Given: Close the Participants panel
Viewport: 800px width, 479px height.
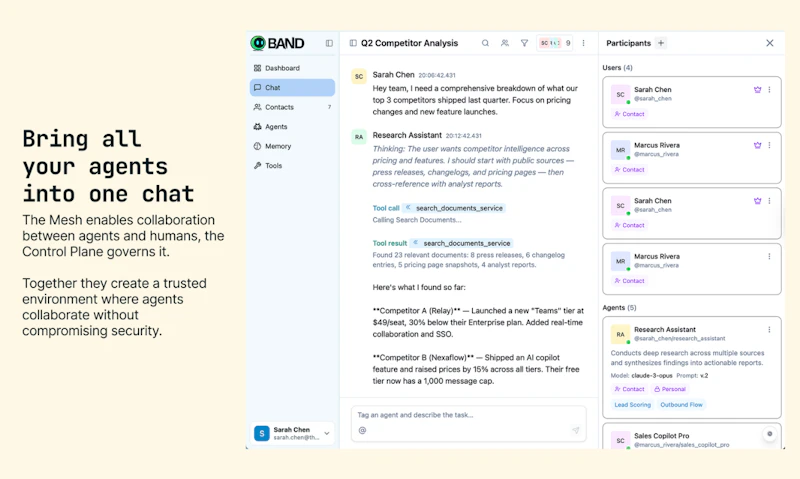Looking at the screenshot, I should pyautogui.click(x=769, y=43).
